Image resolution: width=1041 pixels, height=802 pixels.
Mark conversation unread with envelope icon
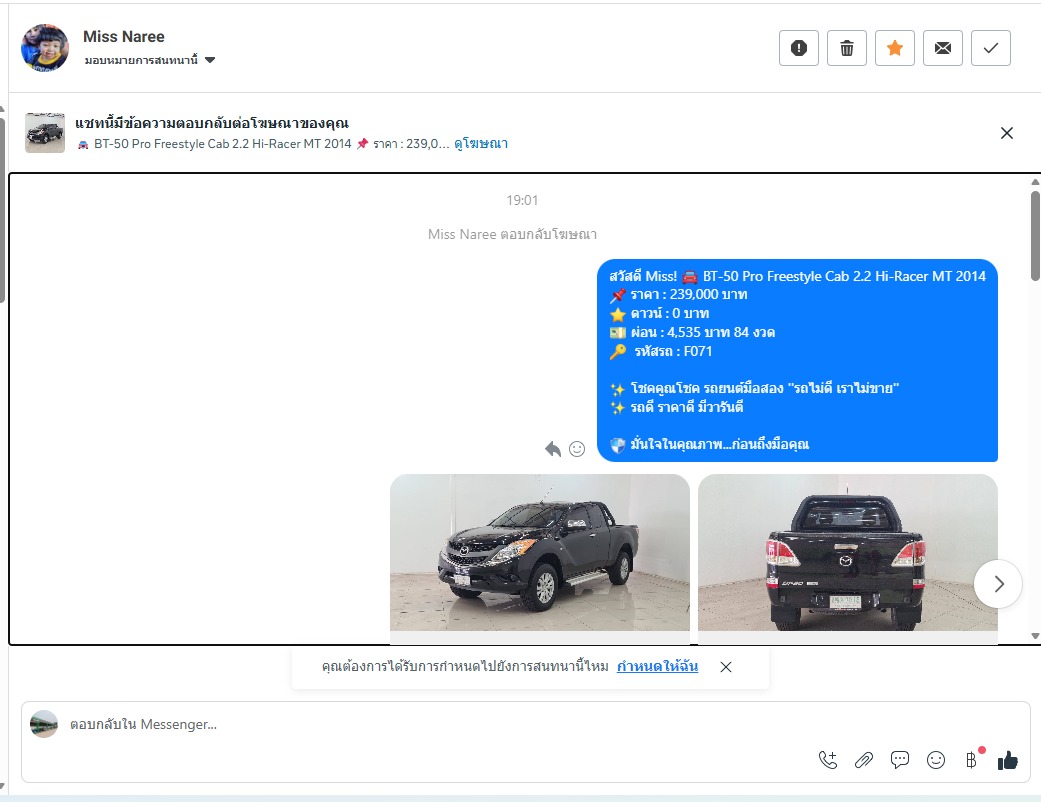click(943, 48)
